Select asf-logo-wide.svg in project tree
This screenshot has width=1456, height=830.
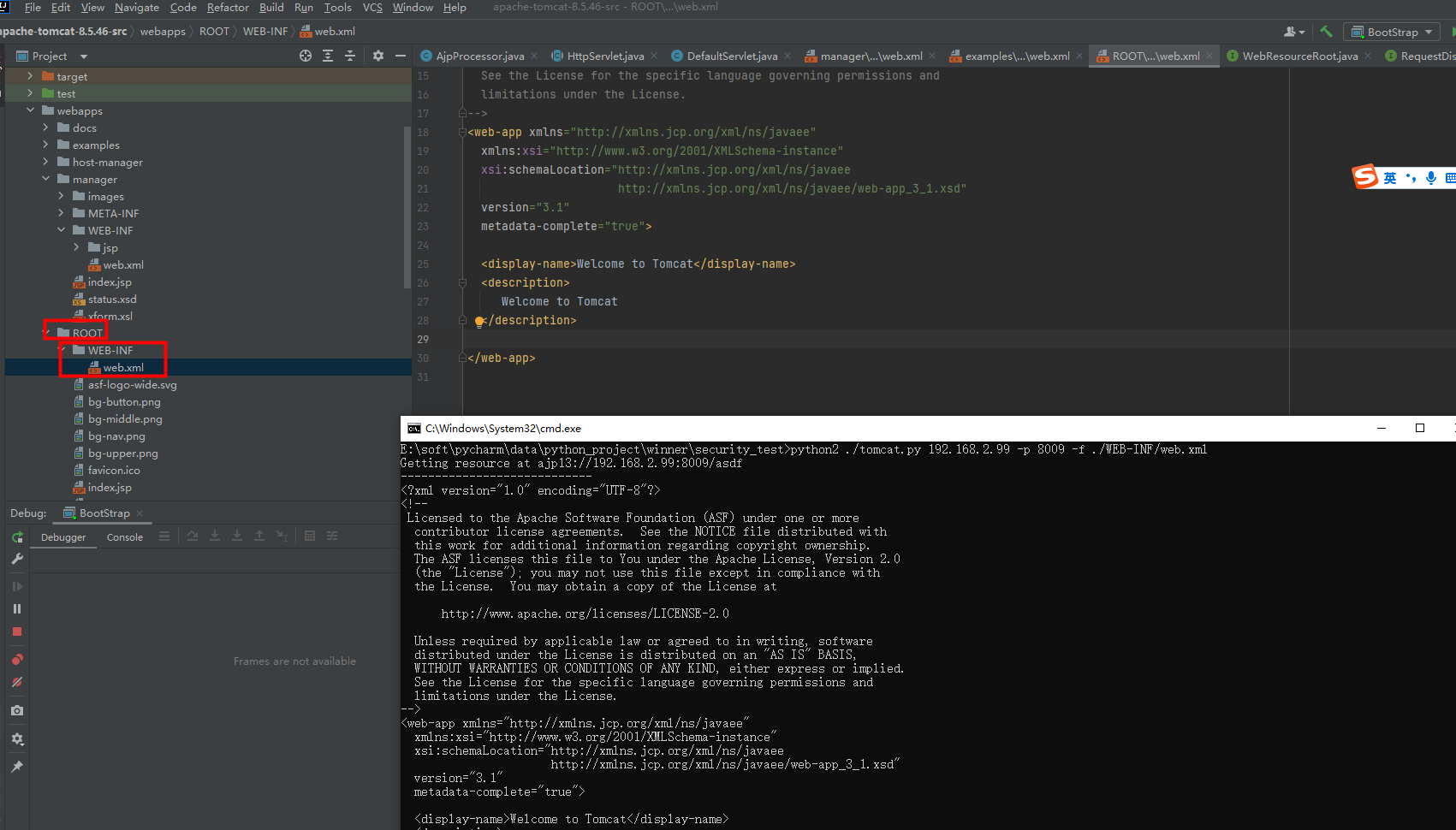point(131,384)
